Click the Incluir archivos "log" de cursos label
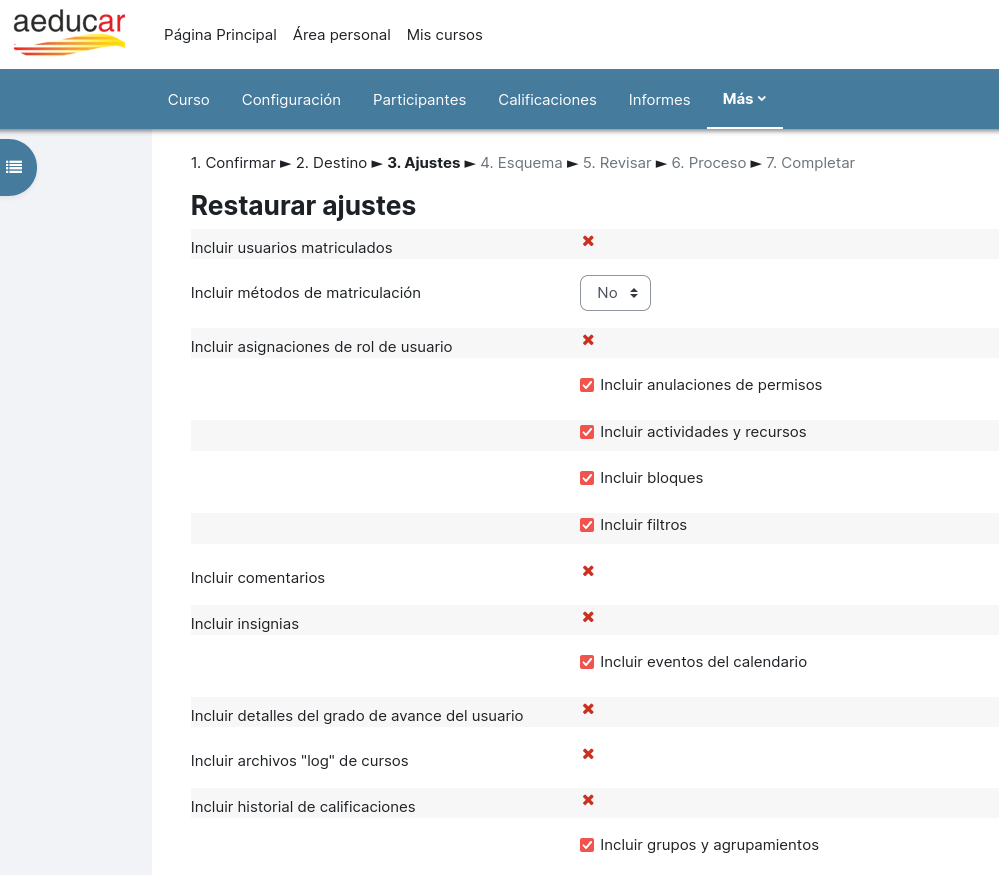The image size is (999, 875). (299, 761)
